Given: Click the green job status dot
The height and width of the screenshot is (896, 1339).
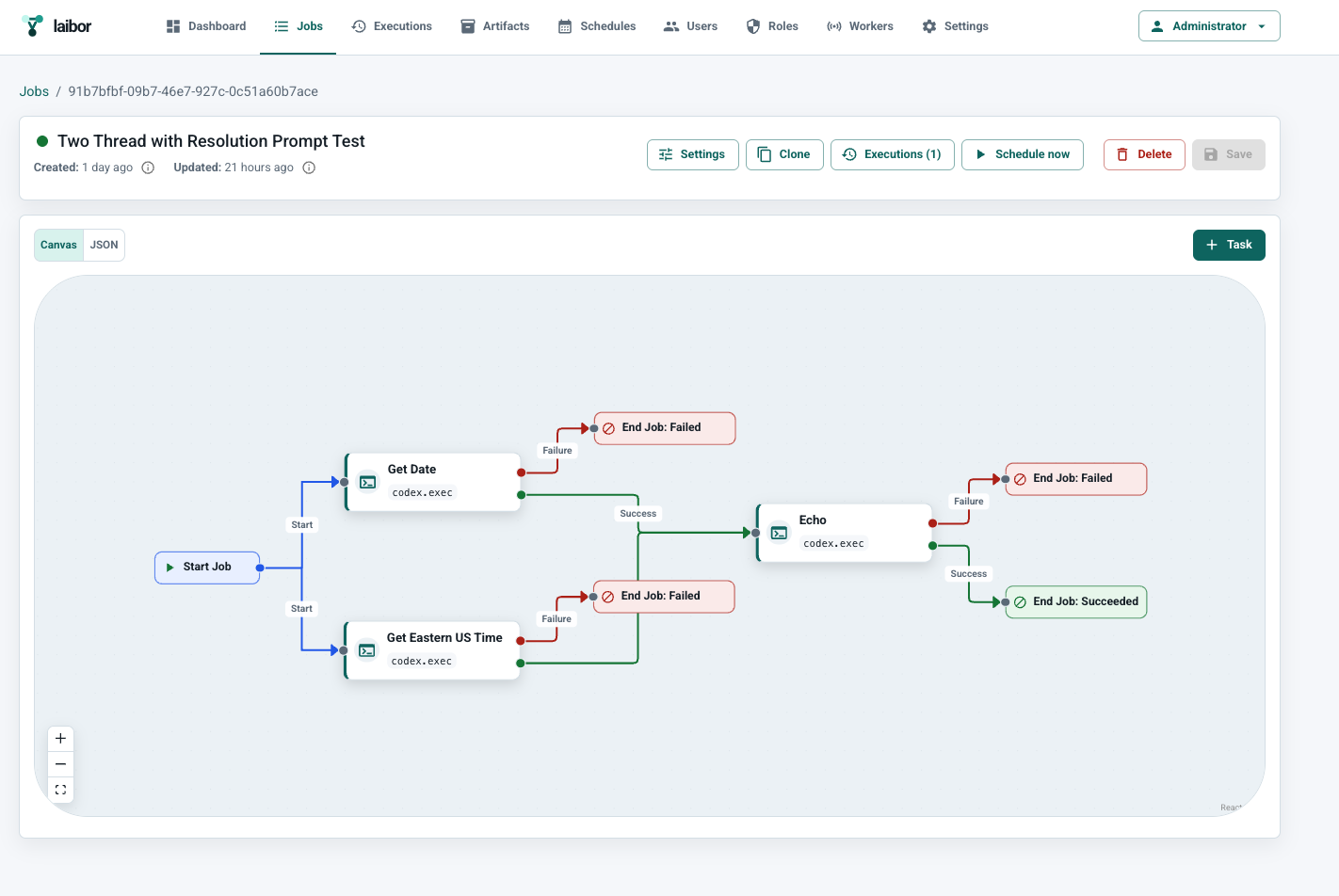Looking at the screenshot, I should (42, 141).
